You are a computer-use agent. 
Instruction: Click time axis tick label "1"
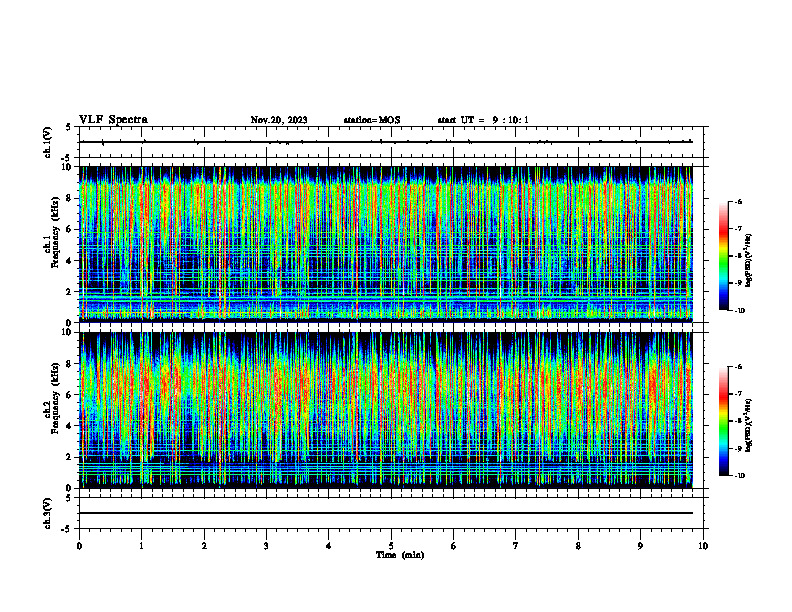click(x=141, y=546)
